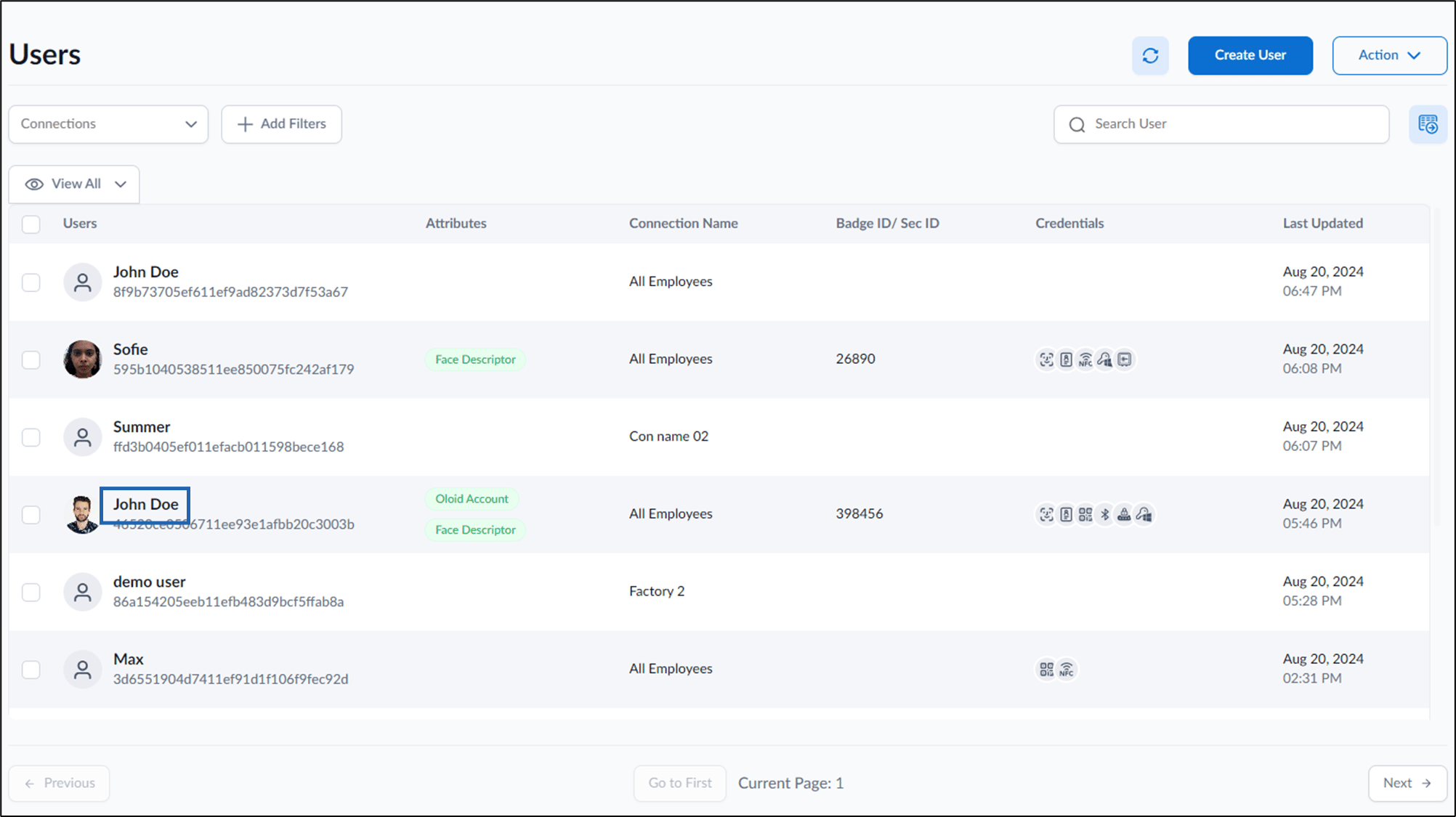Open Sofie's user name link

tap(130, 349)
